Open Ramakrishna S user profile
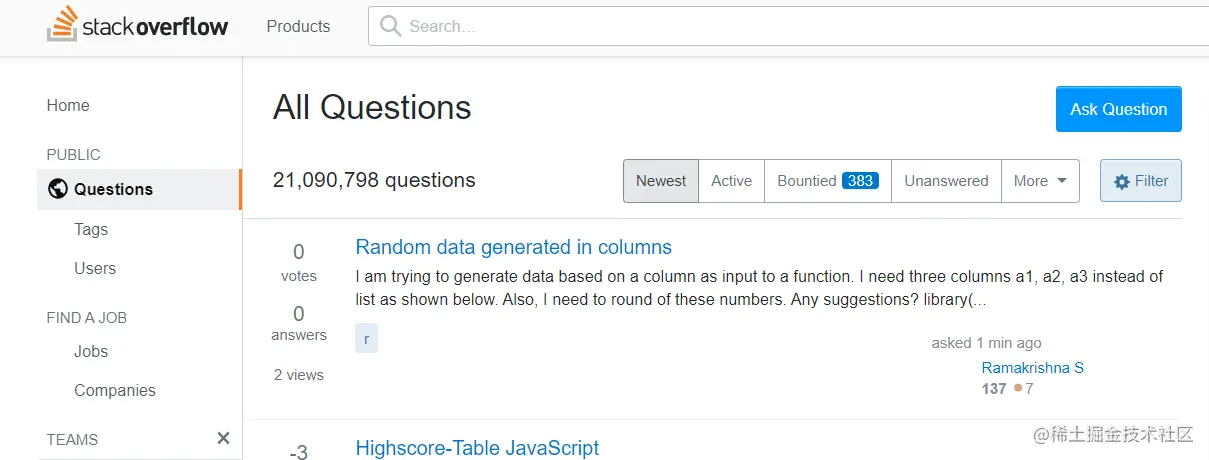 [x=1033, y=368]
